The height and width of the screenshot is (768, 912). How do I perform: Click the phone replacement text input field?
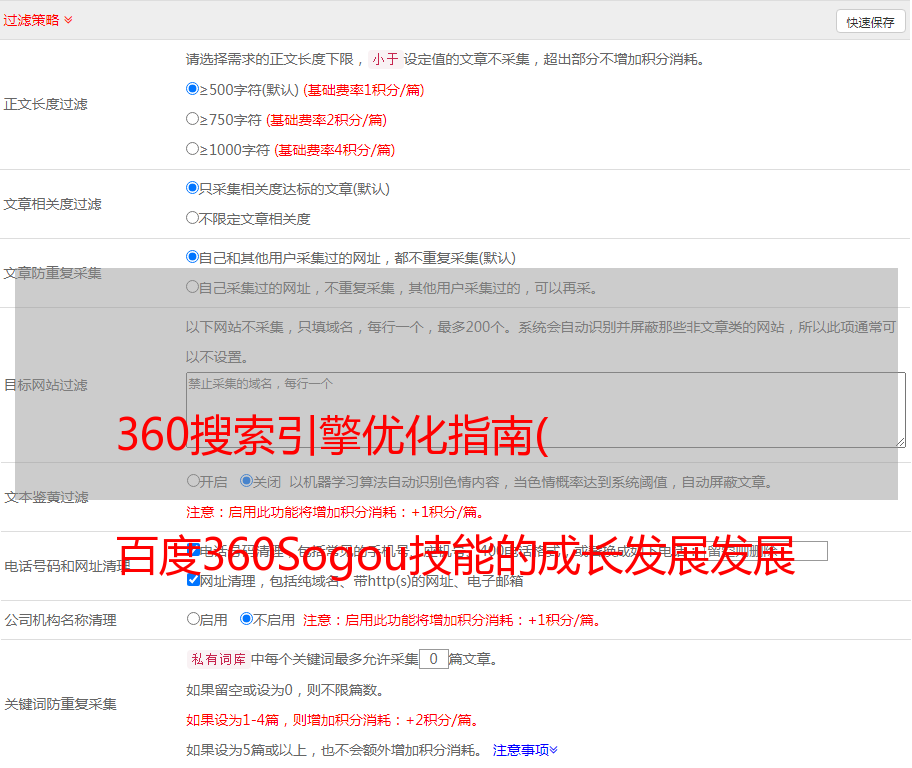pyautogui.click(x=766, y=551)
